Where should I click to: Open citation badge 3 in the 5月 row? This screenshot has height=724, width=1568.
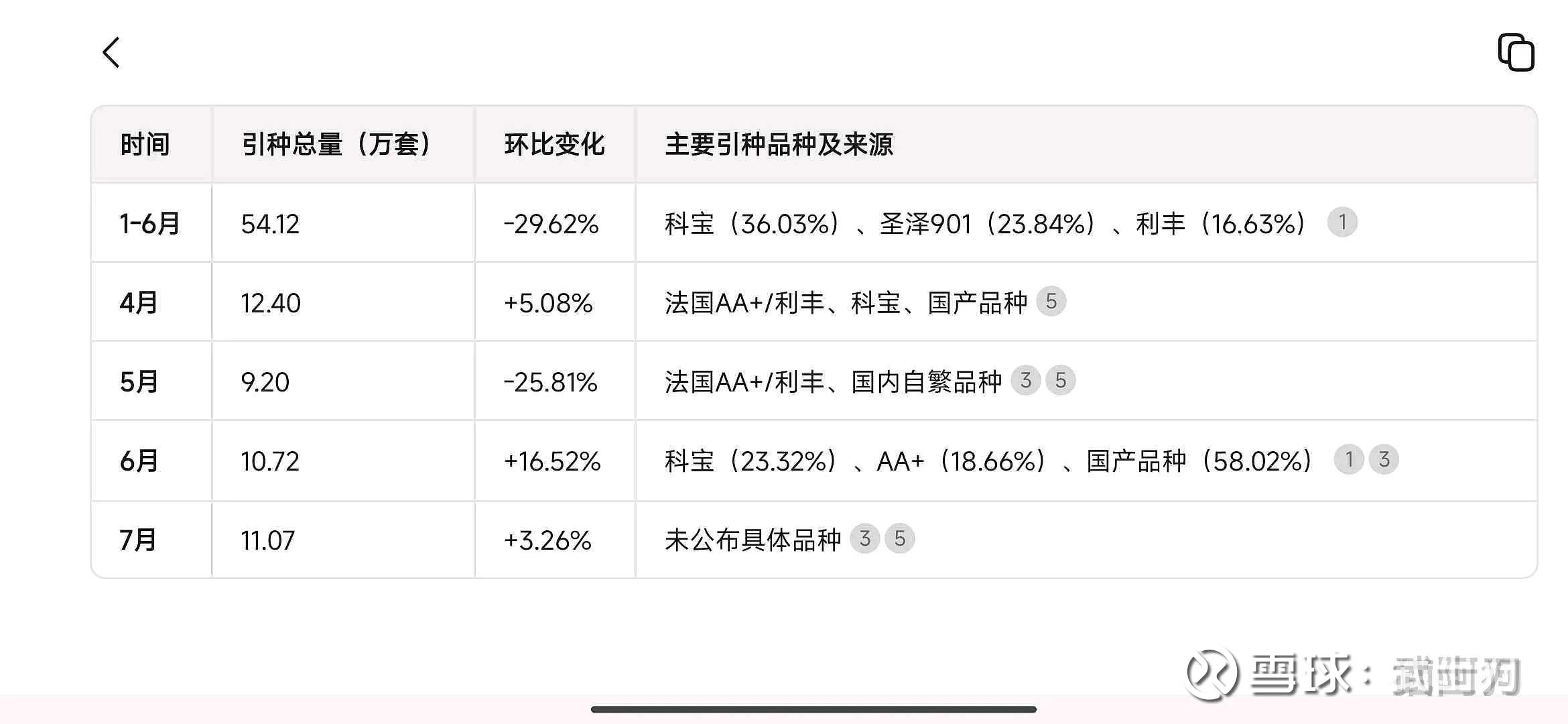coord(1025,381)
